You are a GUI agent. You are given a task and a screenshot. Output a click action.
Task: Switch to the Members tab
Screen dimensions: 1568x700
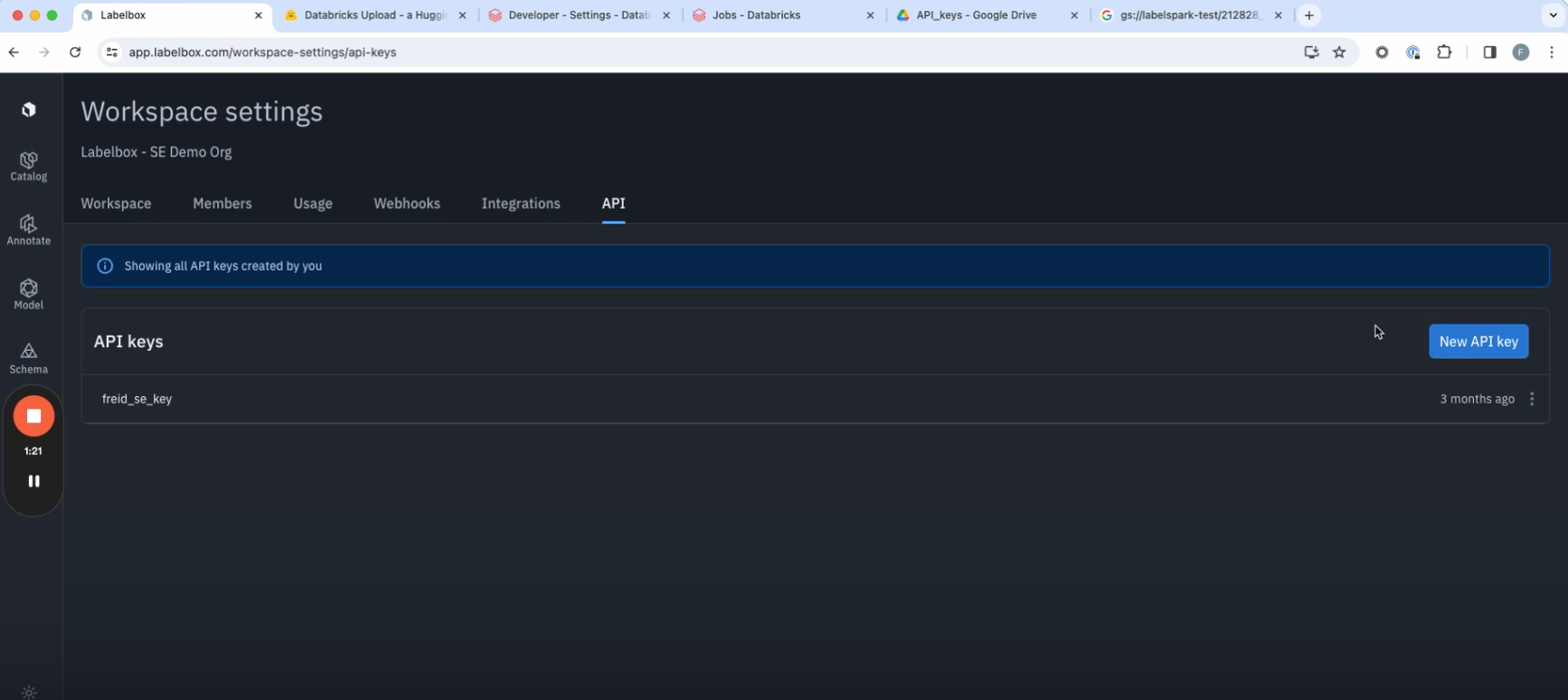click(222, 203)
